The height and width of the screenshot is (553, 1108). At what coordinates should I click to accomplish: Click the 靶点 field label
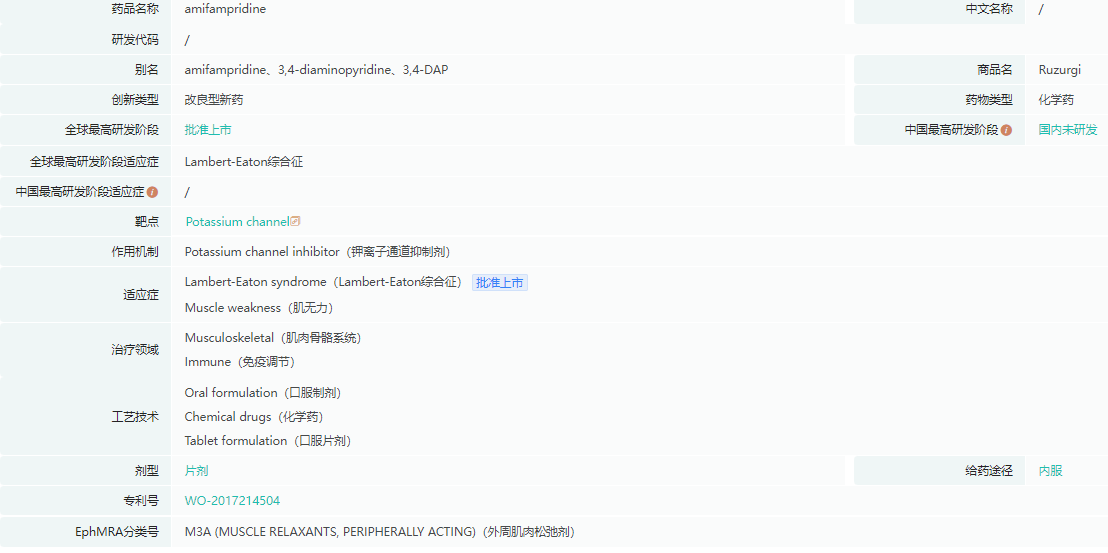pyautogui.click(x=147, y=222)
